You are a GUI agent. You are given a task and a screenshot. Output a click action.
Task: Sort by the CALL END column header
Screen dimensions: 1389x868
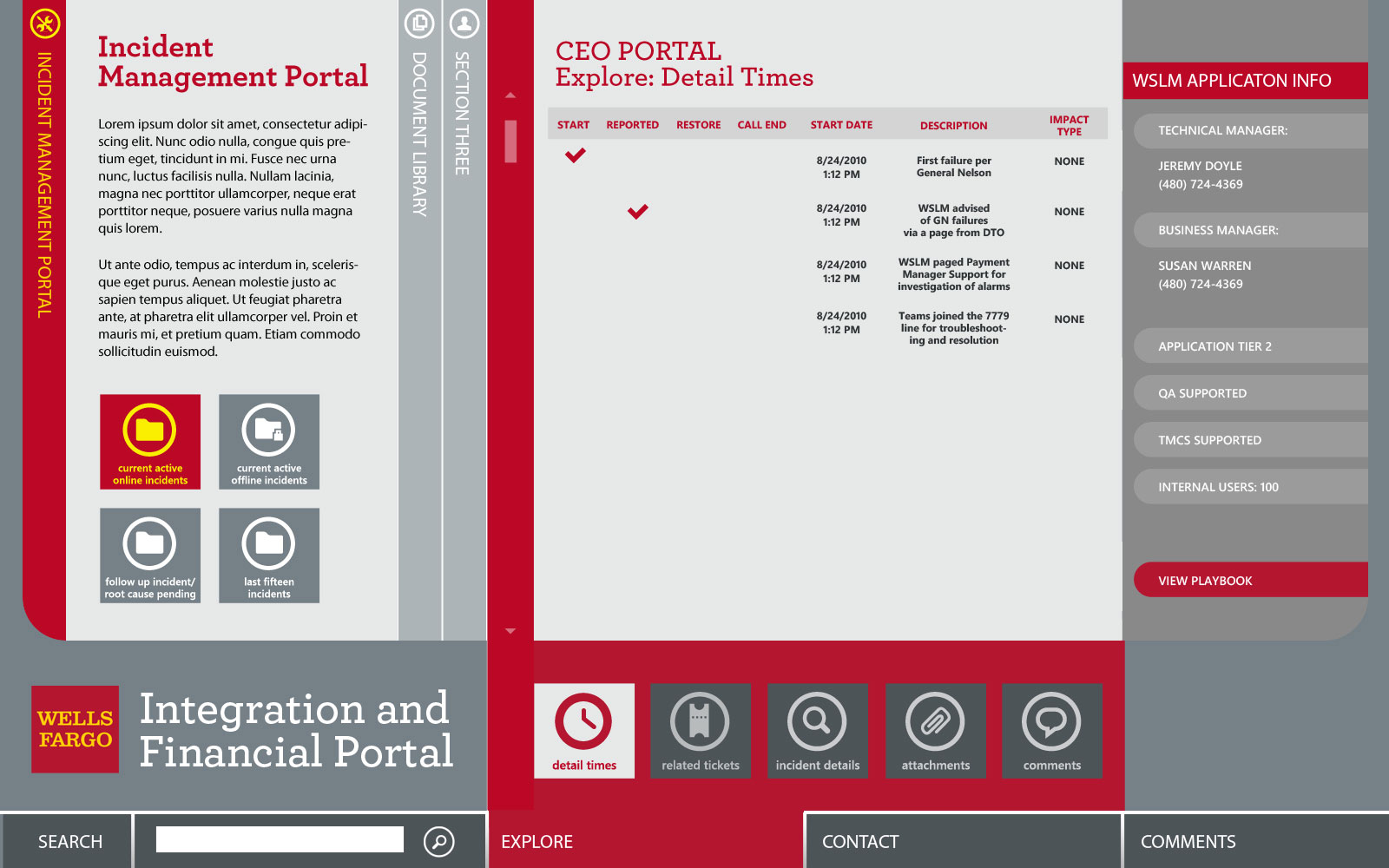coord(761,125)
